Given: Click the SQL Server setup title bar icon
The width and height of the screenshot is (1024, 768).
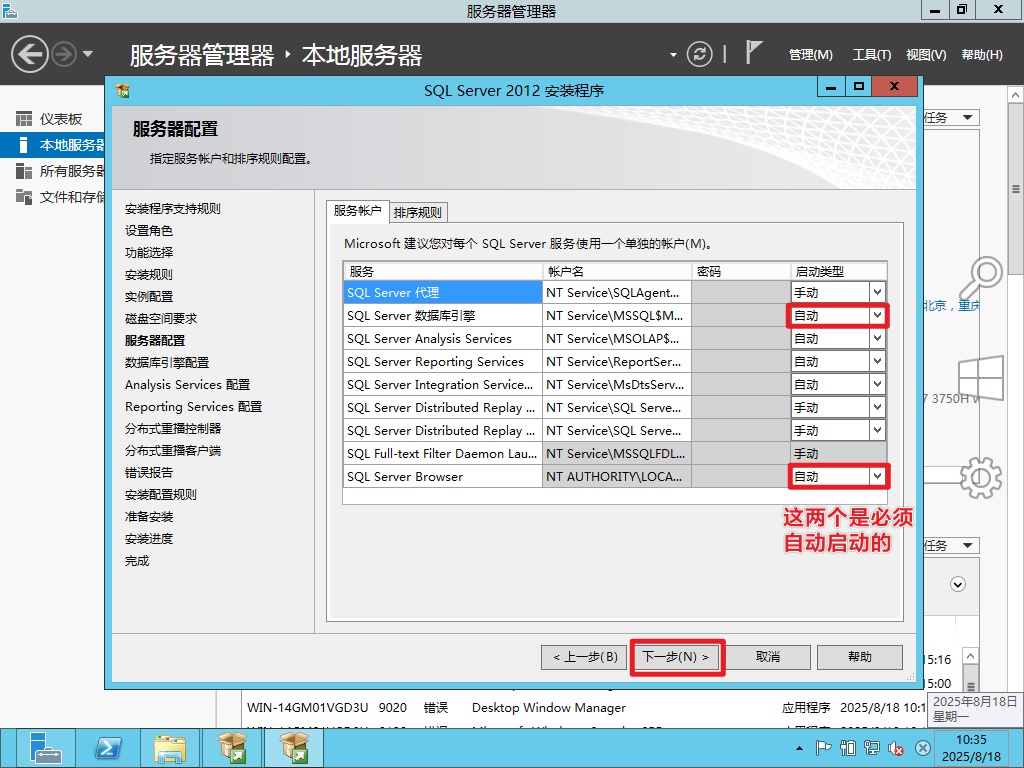Looking at the screenshot, I should (123, 90).
